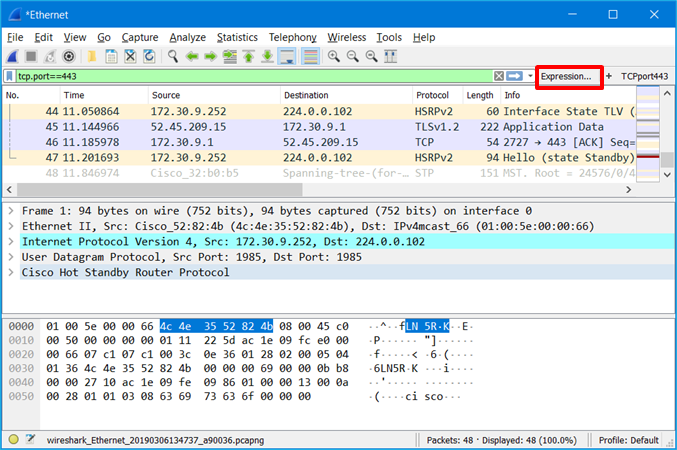Image resolution: width=677 pixels, height=450 pixels.
Task: Open the Go menu
Action: tap(104, 38)
